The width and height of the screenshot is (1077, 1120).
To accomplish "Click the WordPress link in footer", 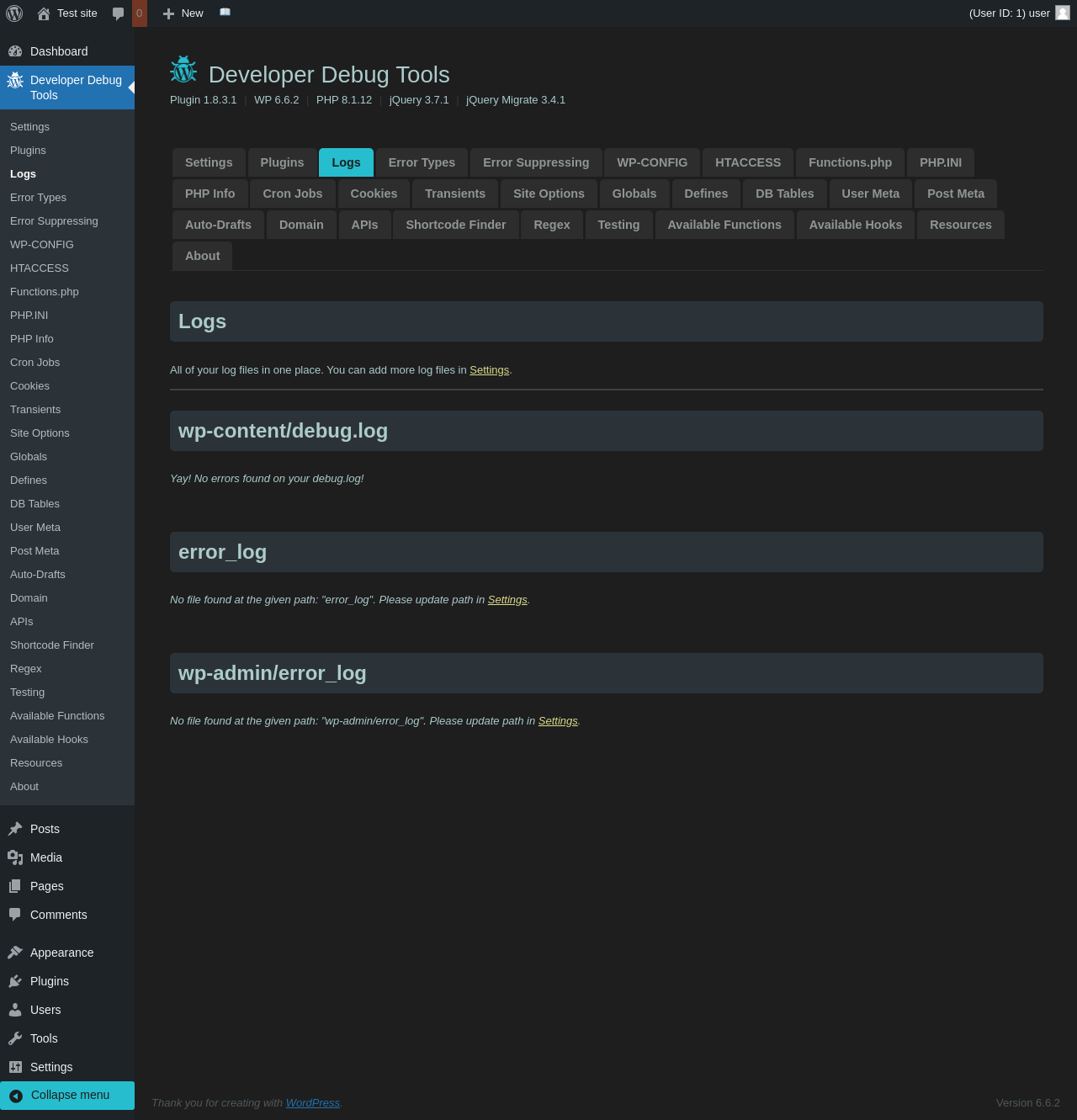I will click(x=312, y=1103).
